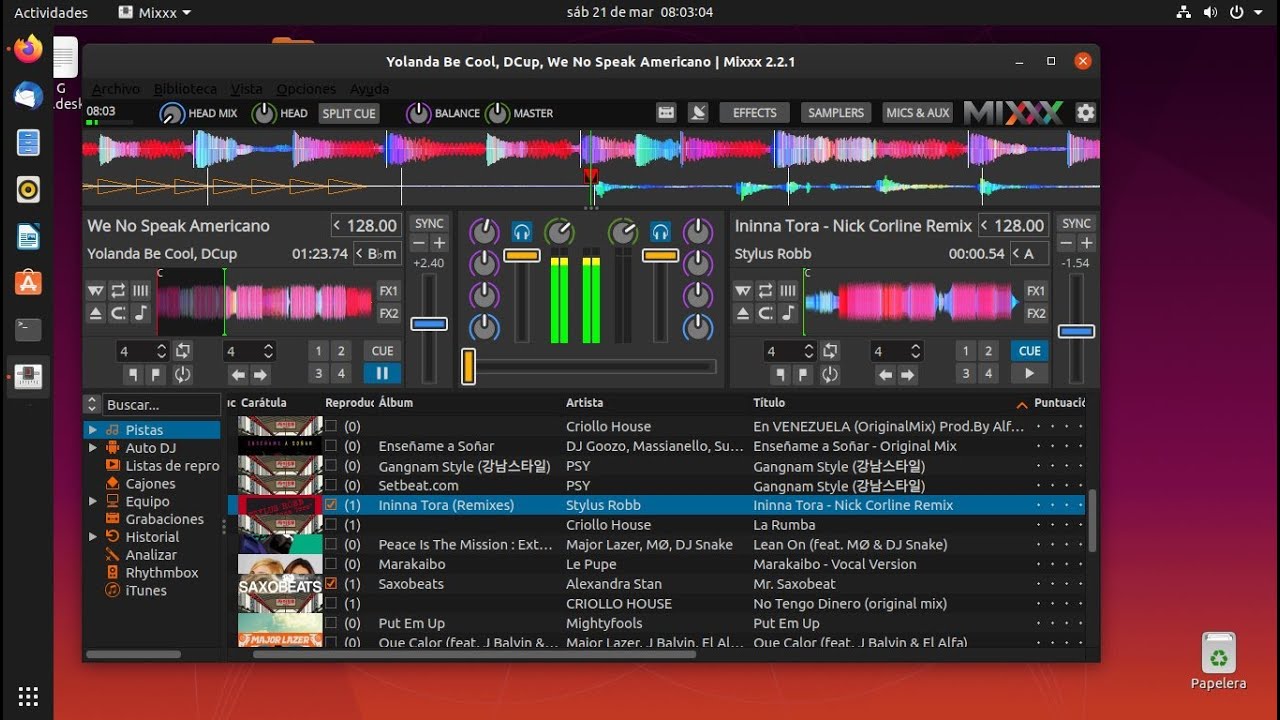The width and height of the screenshot is (1280, 720).
Task: Expand Auto DJ tree node
Action: coord(93,448)
